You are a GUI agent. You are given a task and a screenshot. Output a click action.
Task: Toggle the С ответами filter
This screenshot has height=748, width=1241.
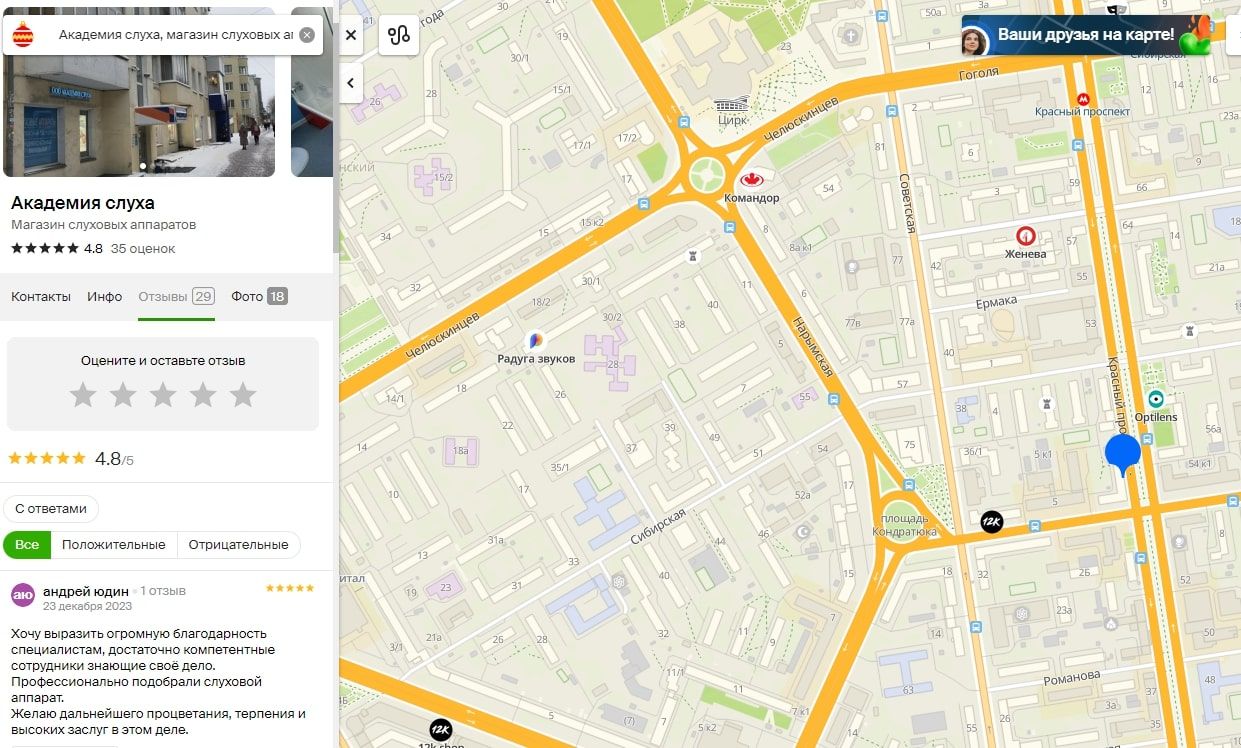click(x=51, y=508)
